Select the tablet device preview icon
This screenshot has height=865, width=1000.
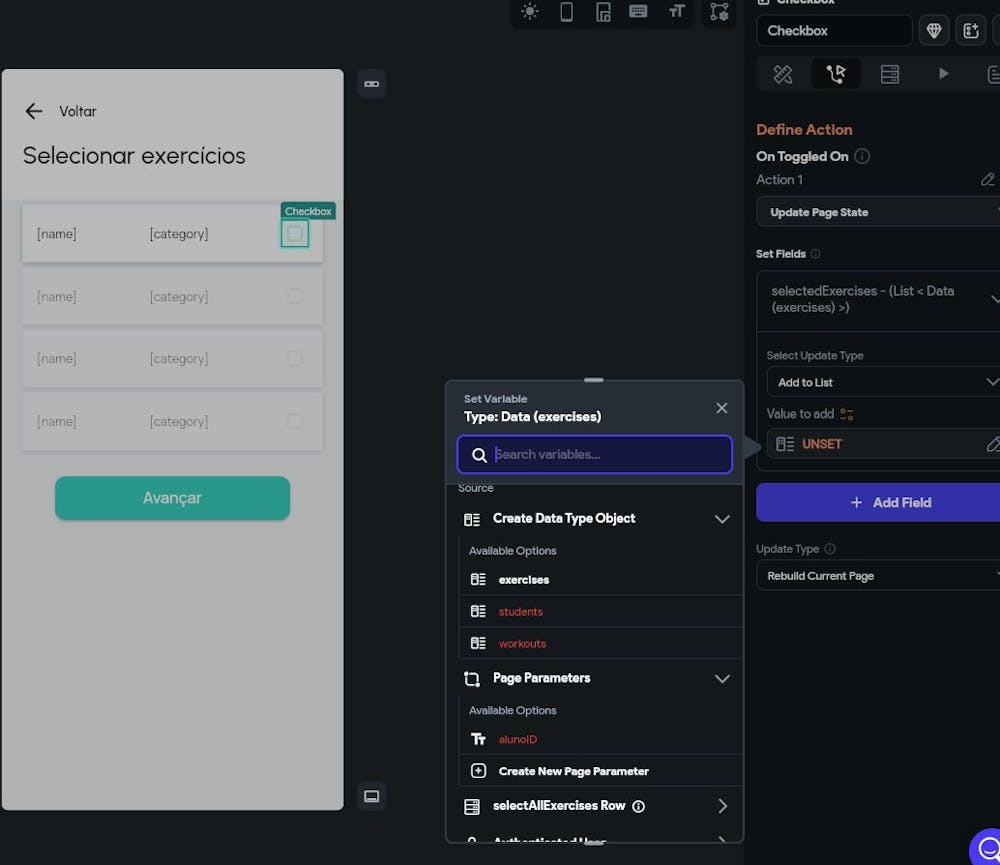[x=603, y=11]
